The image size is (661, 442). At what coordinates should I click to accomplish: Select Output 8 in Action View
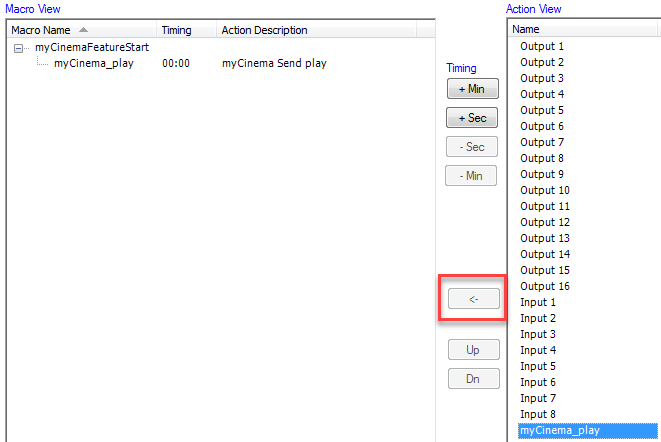542,159
